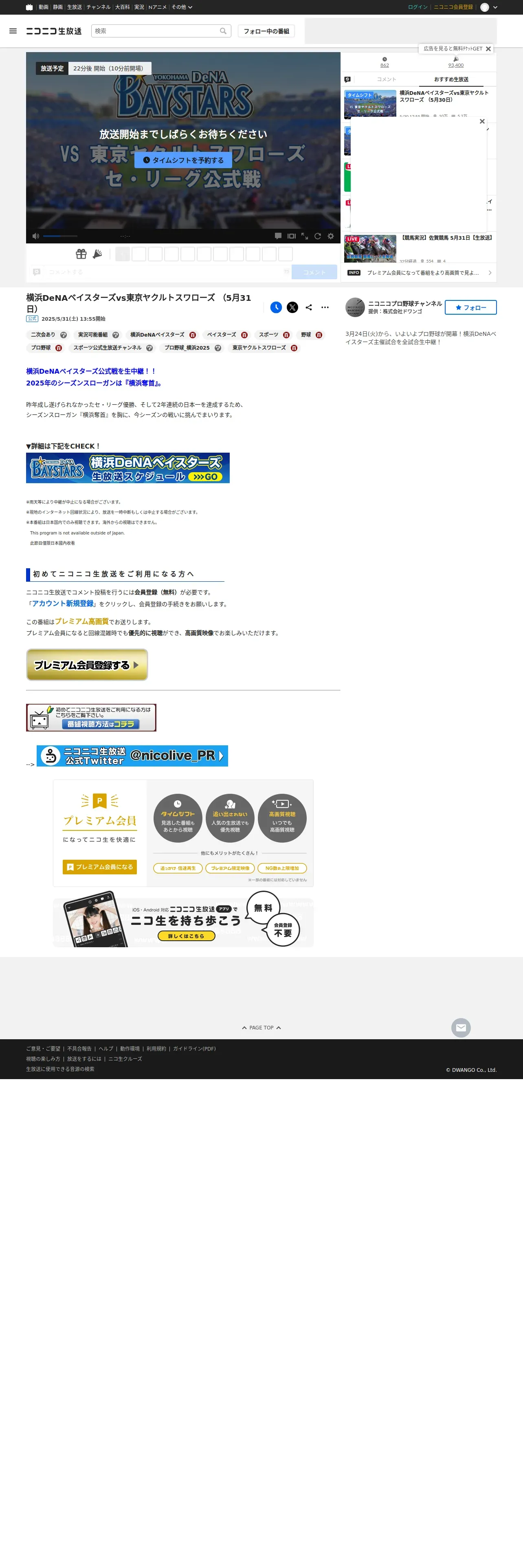This screenshot has width=523, height=1568.
Task: Reserve timeshift with blue clock icon
Action: [276, 307]
